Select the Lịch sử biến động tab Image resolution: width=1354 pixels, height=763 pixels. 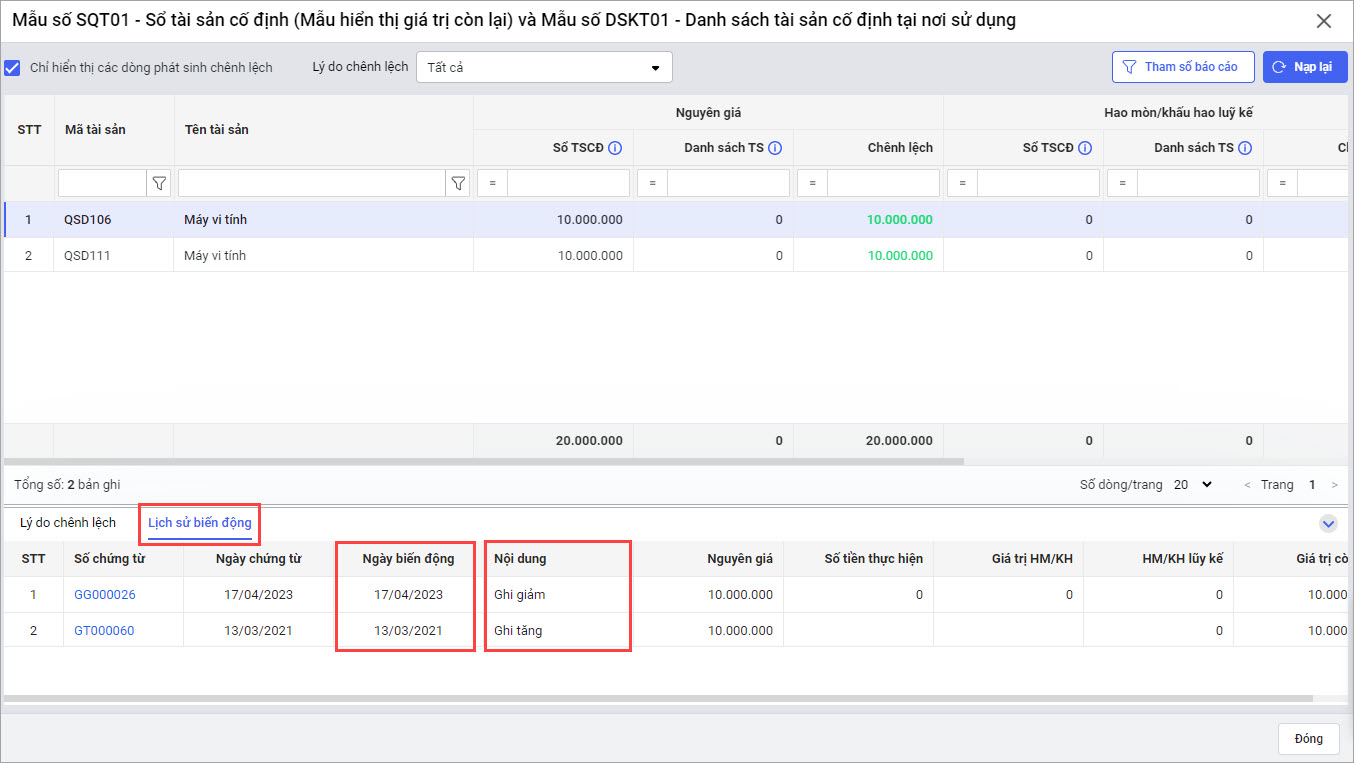[199, 523]
